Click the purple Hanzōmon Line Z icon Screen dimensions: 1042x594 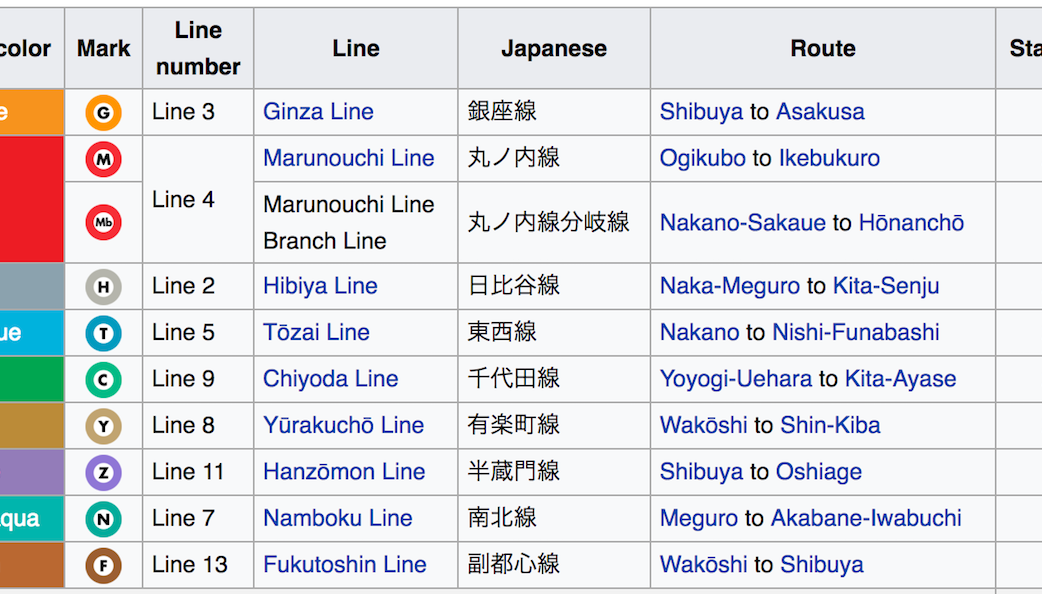click(x=103, y=472)
